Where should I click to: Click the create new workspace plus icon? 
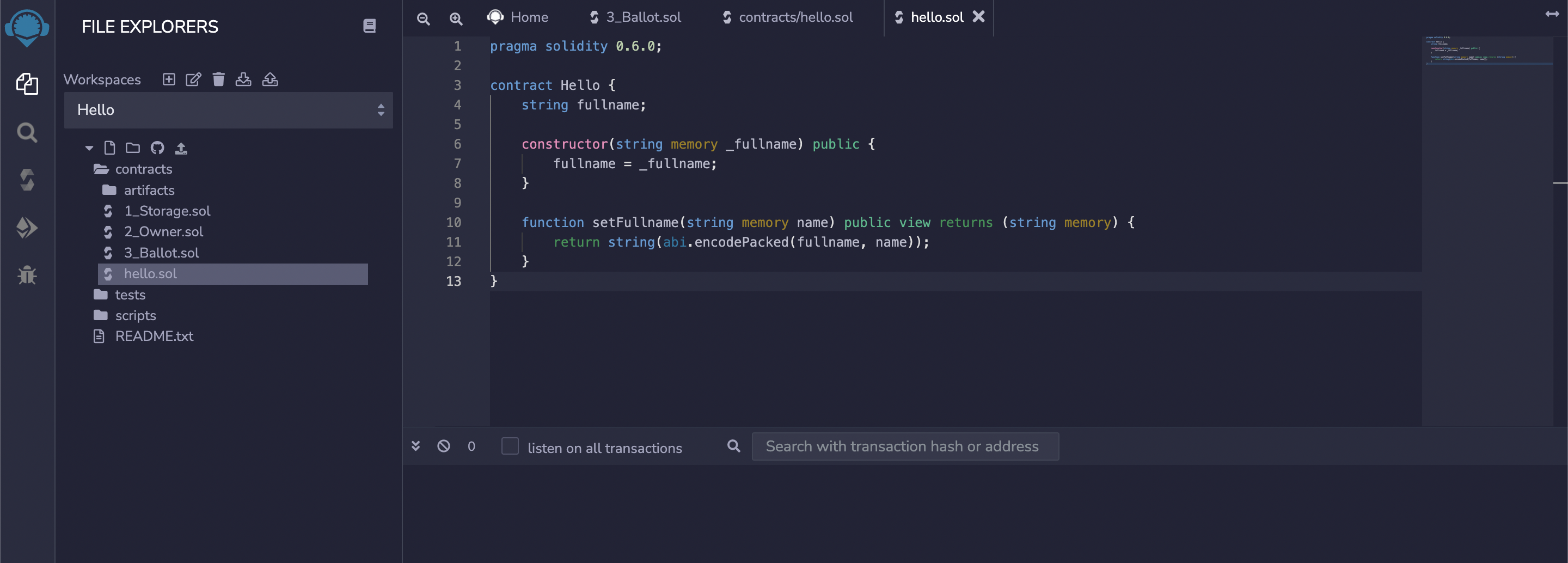[x=169, y=79]
